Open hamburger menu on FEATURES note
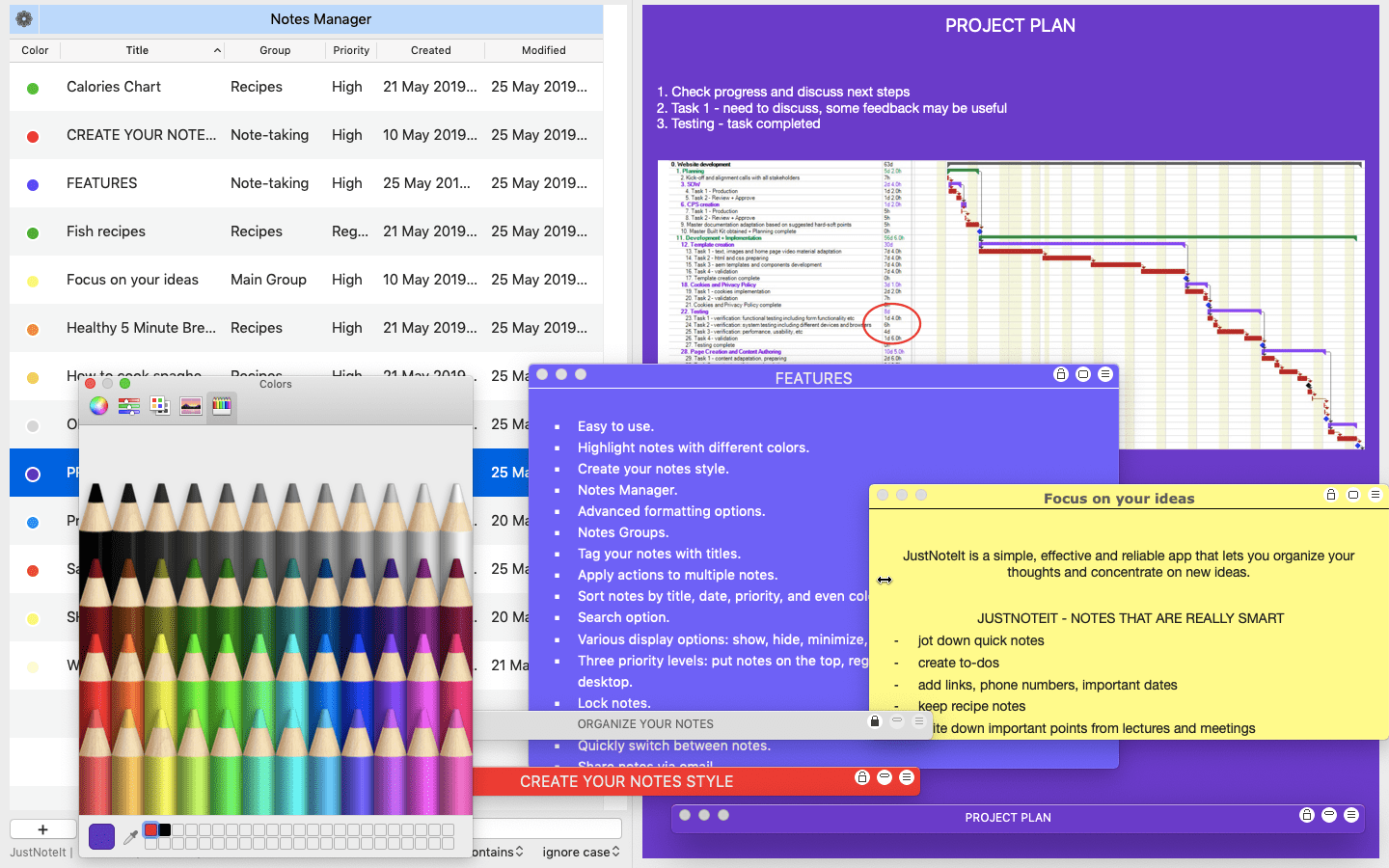Image resolution: width=1389 pixels, height=868 pixels. pyautogui.click(x=1105, y=374)
